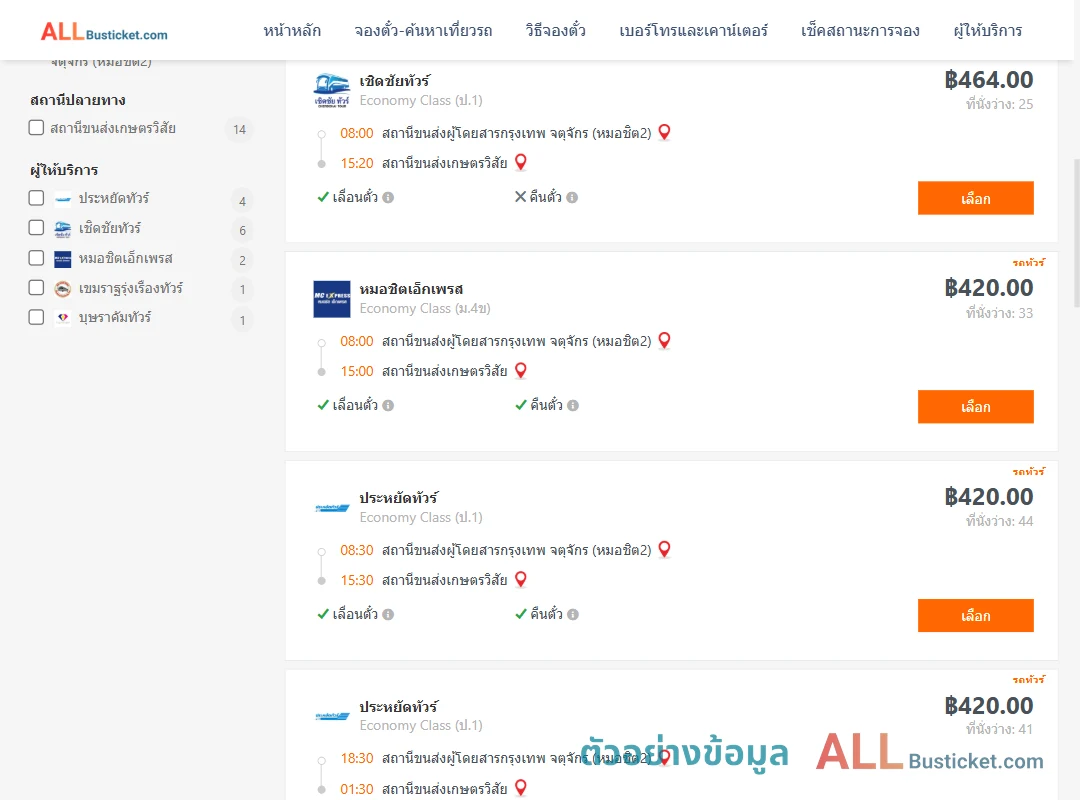Check สถานีขนส่งเกษตรวิสัย destination filter
Screen dimensions: 1080x800
37,127
